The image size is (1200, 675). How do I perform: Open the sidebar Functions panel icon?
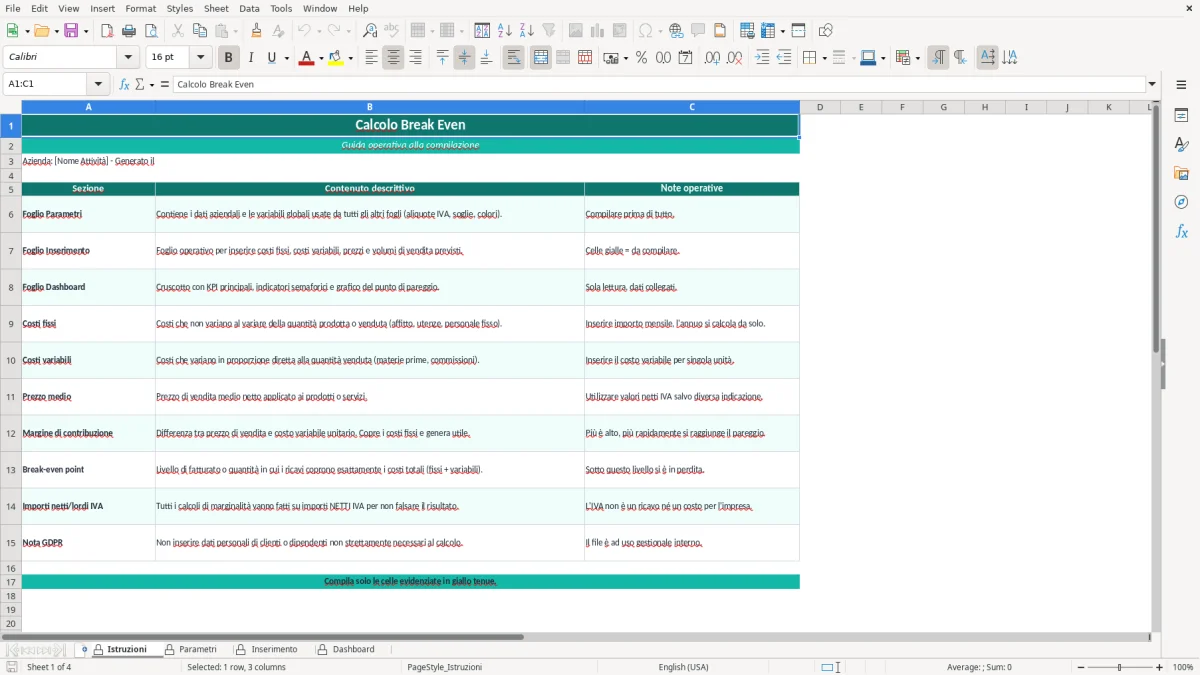(x=1181, y=231)
